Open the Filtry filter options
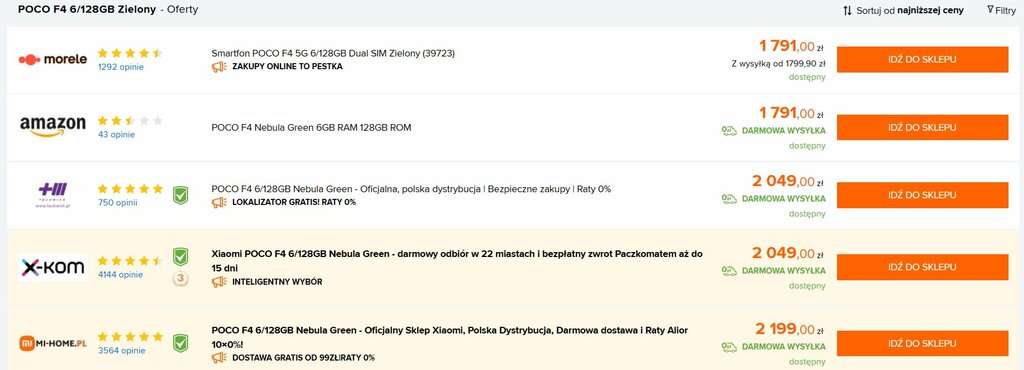 click(1001, 10)
